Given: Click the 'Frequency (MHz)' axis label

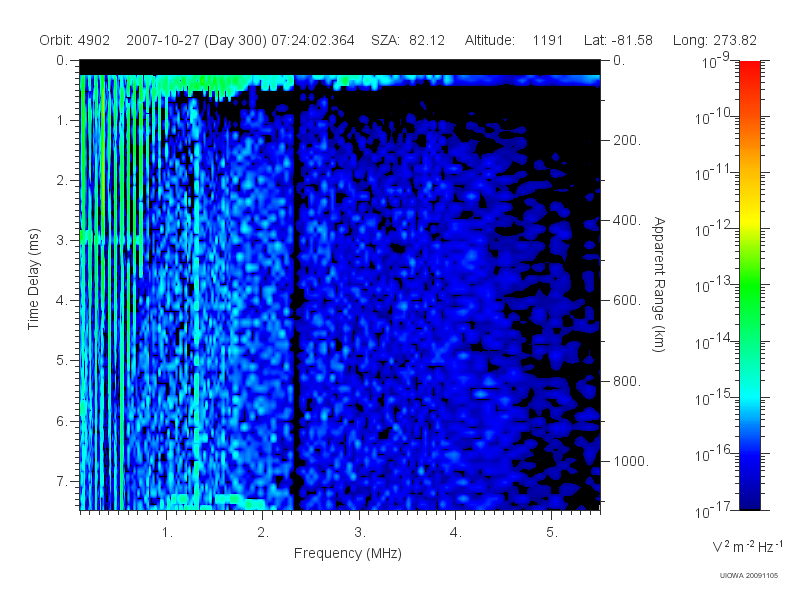Looking at the screenshot, I should 348,554.
